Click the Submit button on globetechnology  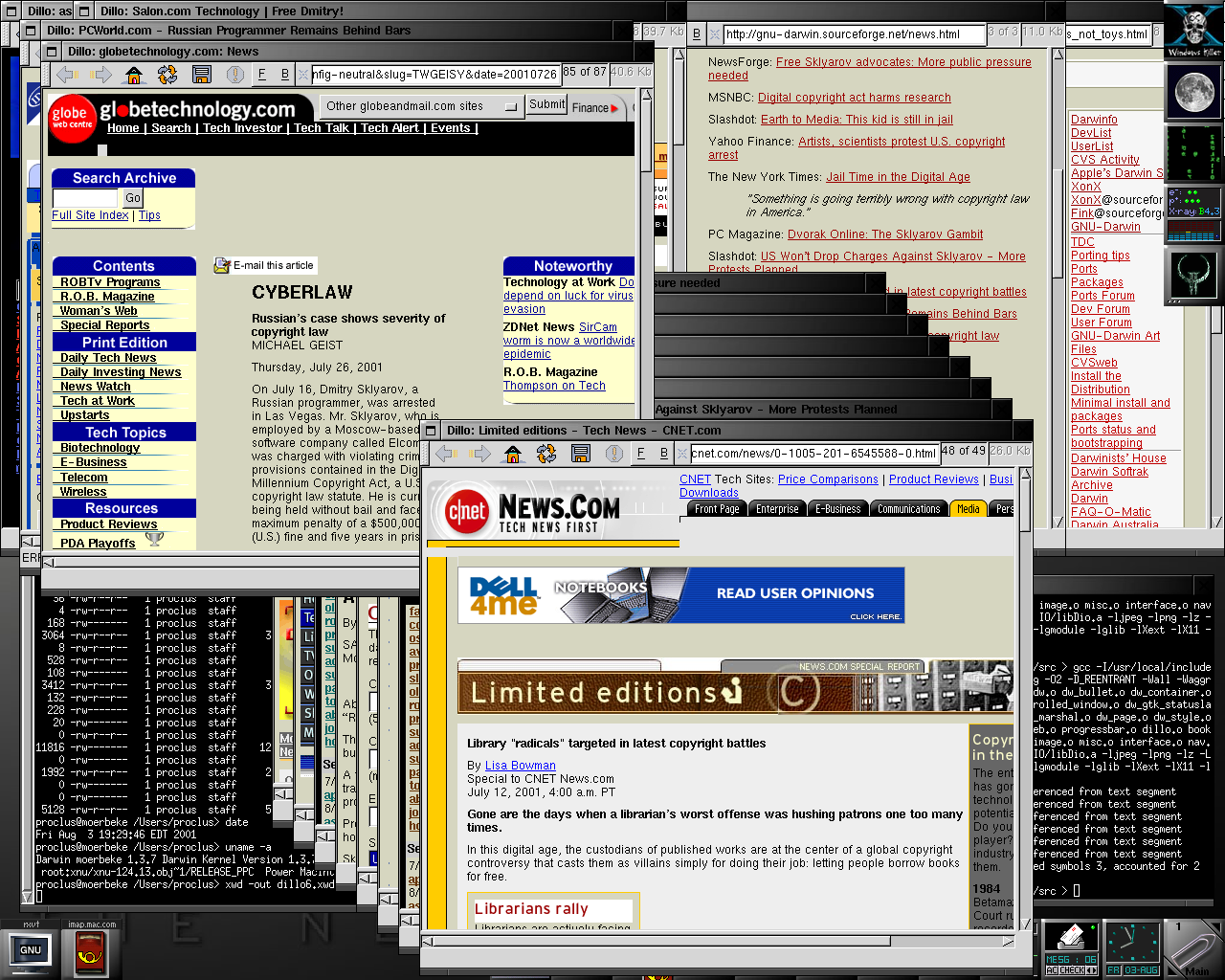point(546,104)
